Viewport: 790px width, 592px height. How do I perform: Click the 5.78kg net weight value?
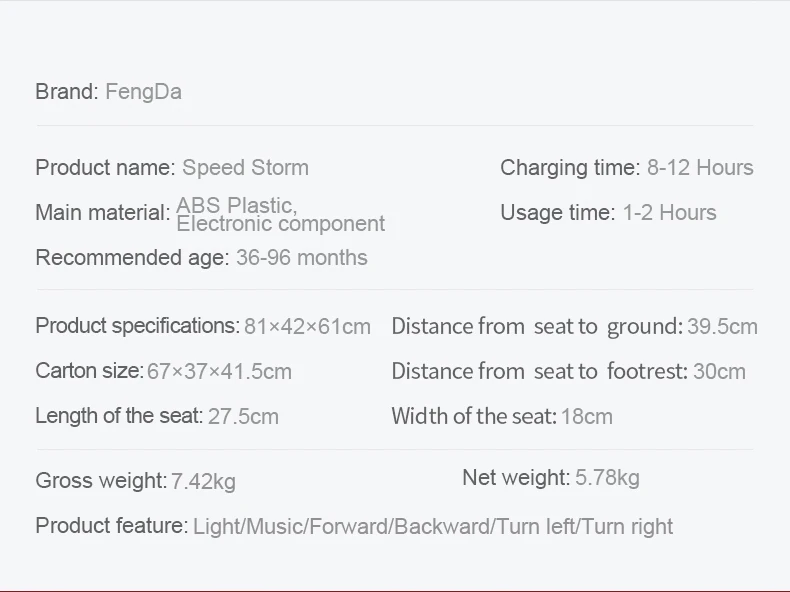[x=608, y=478]
